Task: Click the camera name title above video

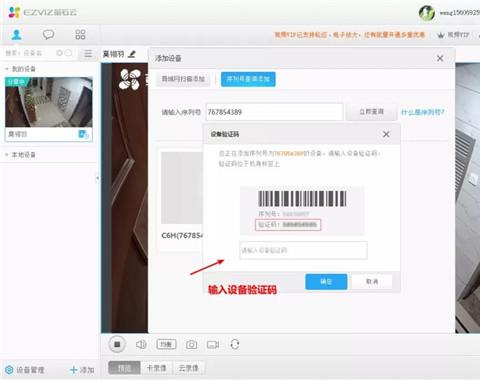Action: point(113,54)
